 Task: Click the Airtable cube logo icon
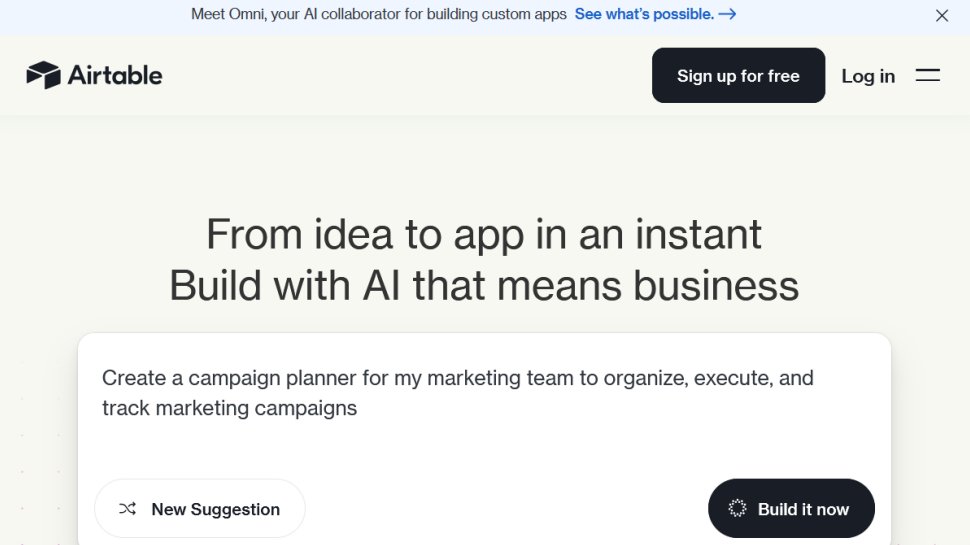pos(43,75)
